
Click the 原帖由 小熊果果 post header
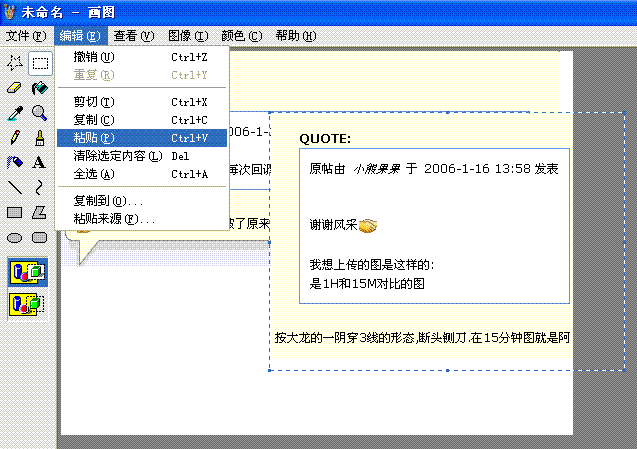tap(434, 169)
